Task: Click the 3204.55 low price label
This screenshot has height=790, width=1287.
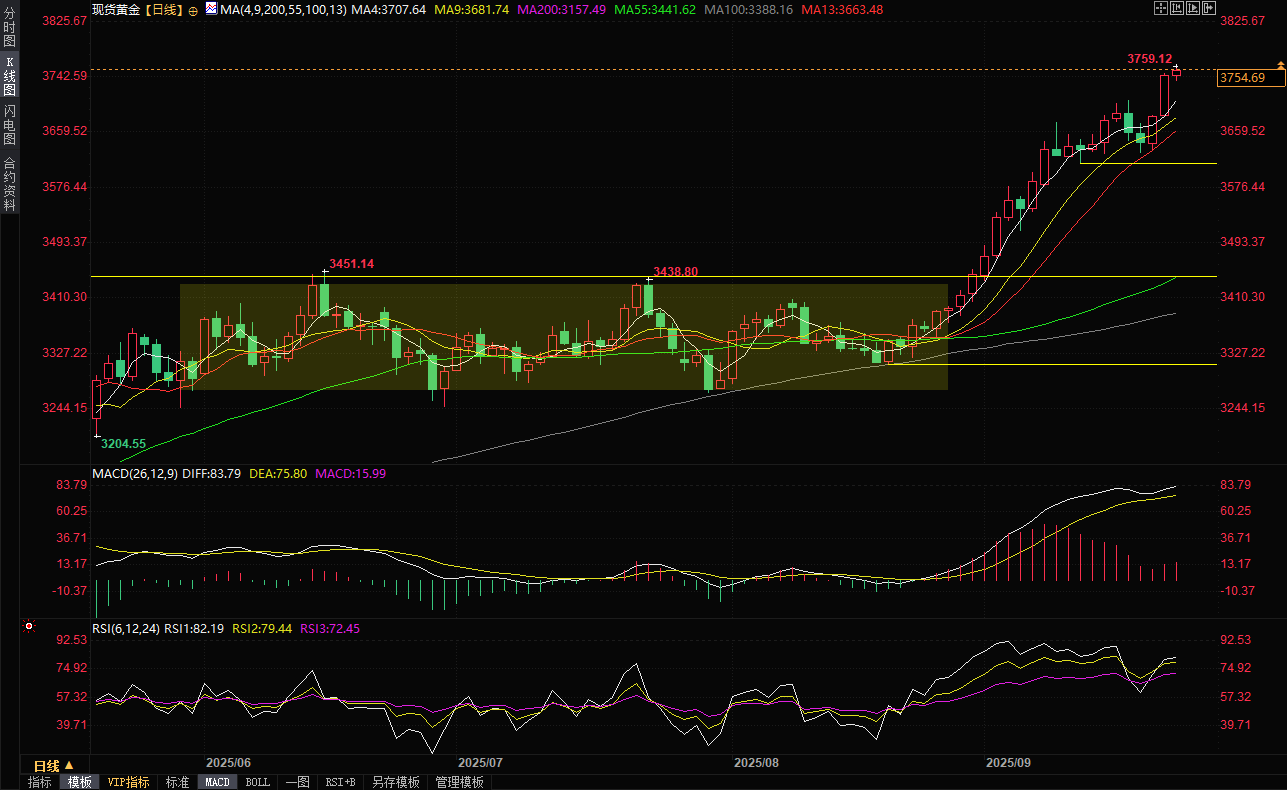Action: click(124, 443)
